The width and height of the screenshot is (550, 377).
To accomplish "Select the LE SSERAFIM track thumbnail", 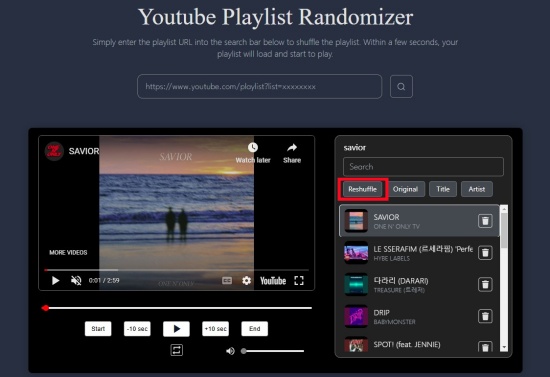I will pyautogui.click(x=356, y=253).
